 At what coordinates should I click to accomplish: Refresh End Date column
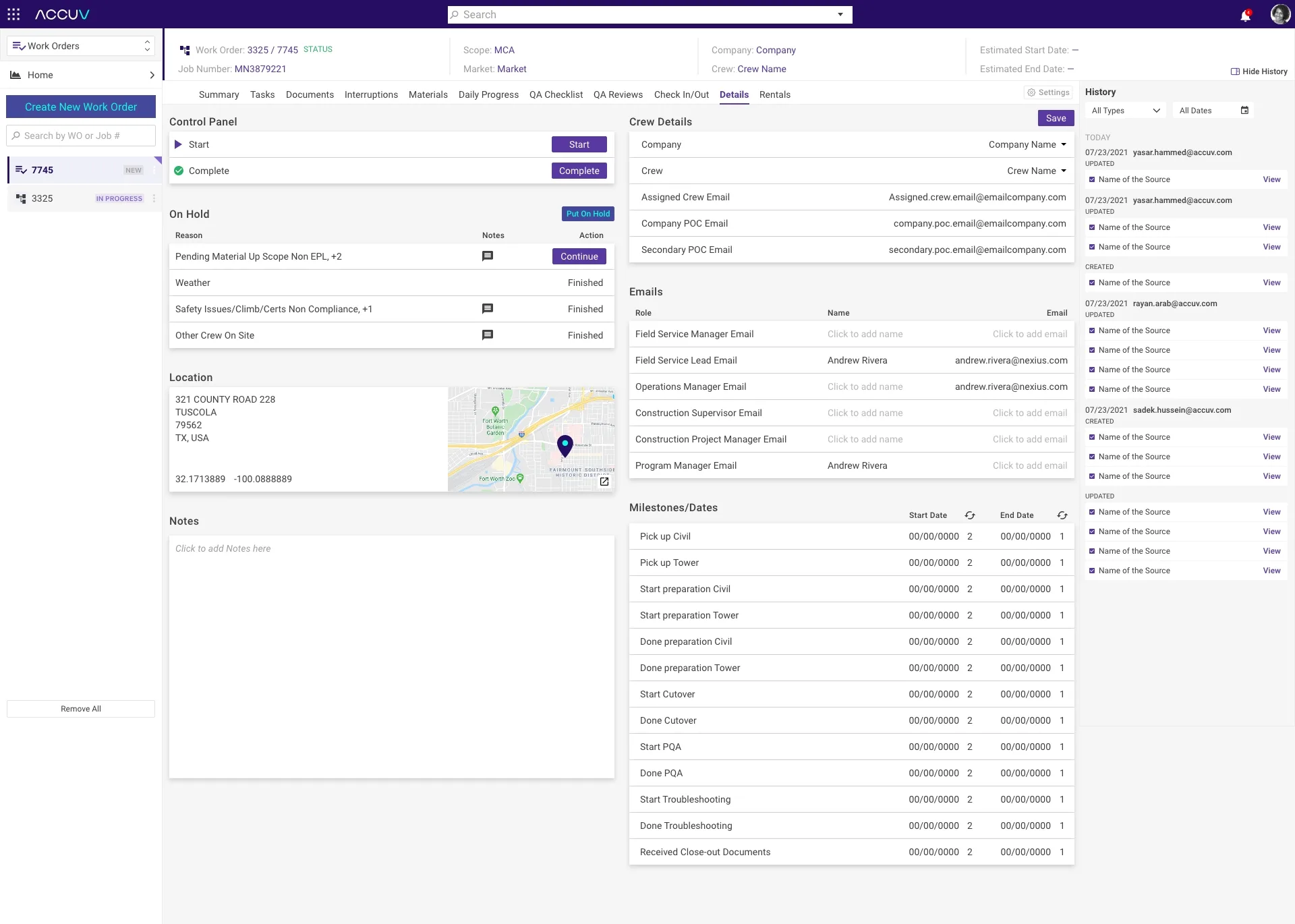point(1062,515)
